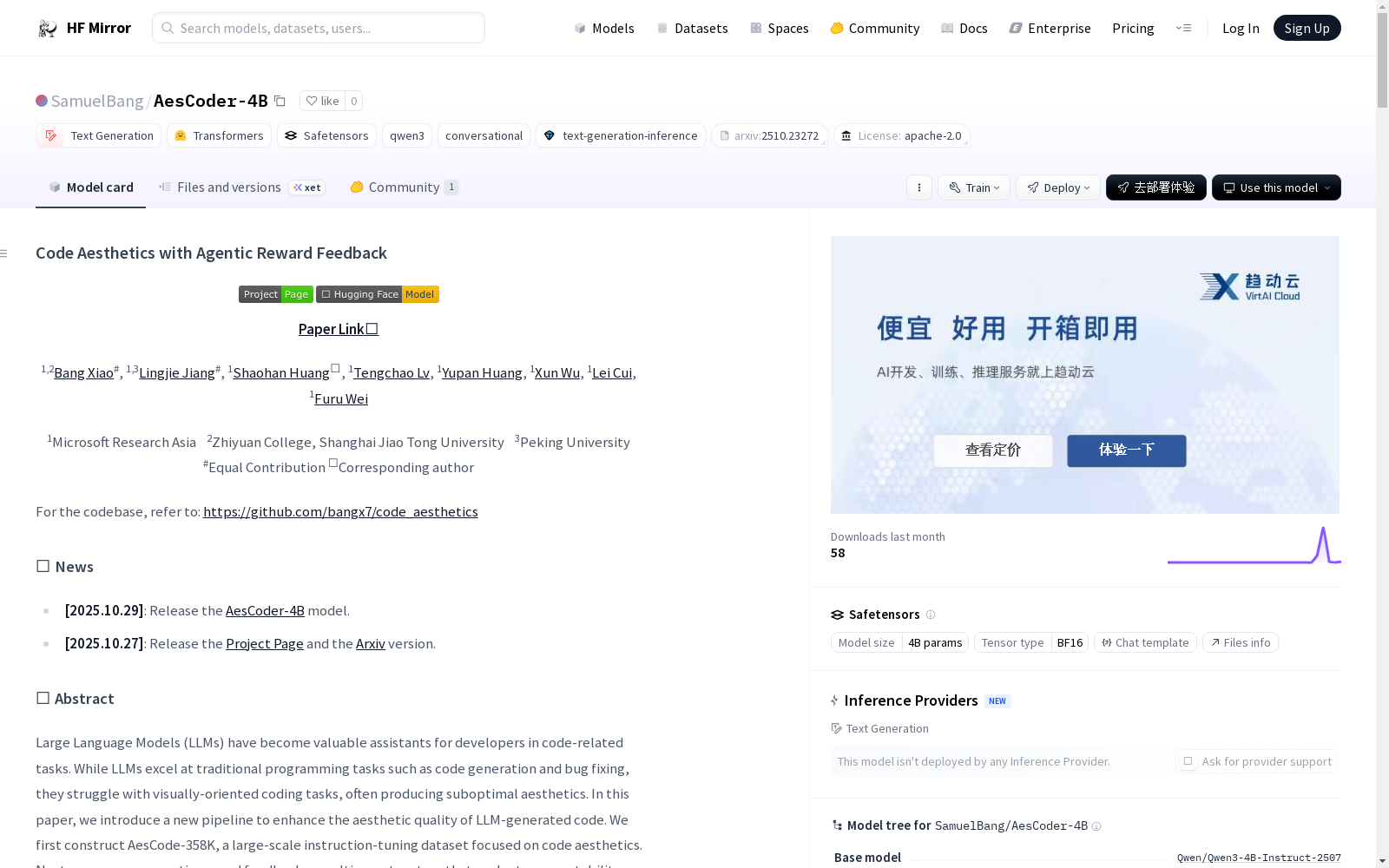Viewport: 1389px width, 868px height.
Task: Open author Furu Wei's link
Action: pyautogui.click(x=341, y=399)
